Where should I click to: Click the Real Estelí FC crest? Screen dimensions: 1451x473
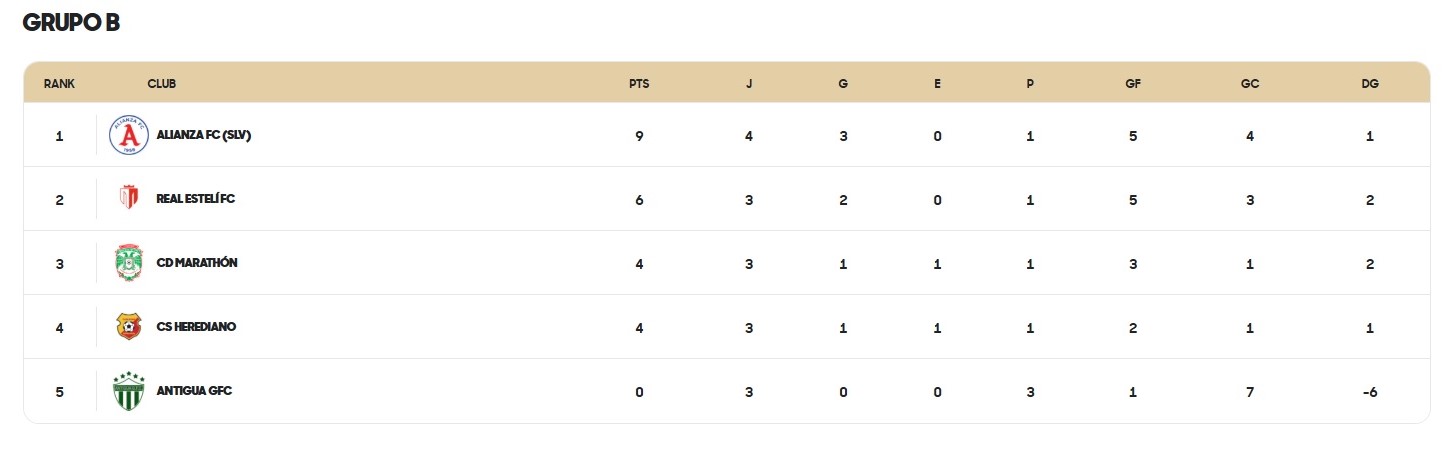click(128, 199)
